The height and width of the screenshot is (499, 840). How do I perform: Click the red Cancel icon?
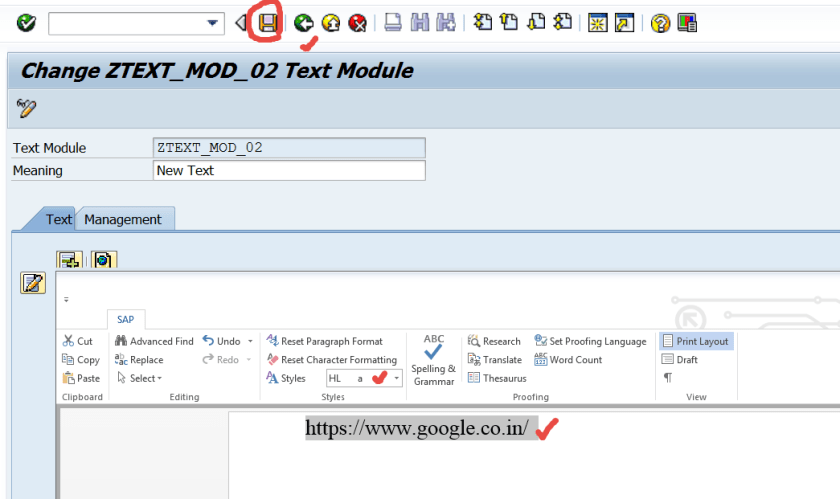point(357,23)
